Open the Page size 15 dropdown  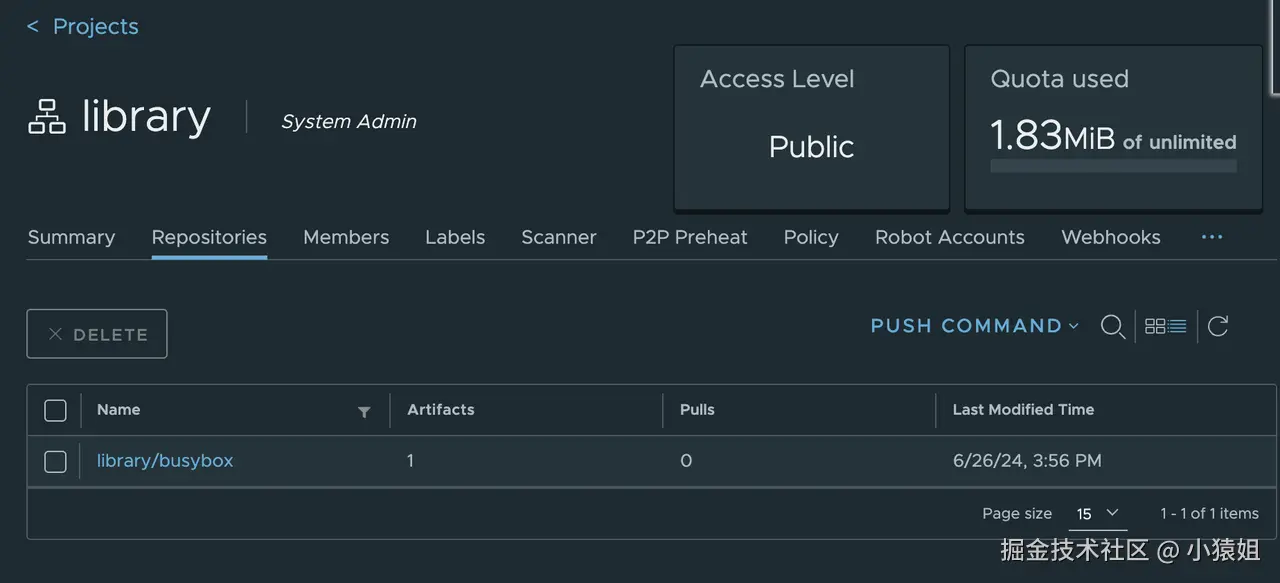(1097, 513)
